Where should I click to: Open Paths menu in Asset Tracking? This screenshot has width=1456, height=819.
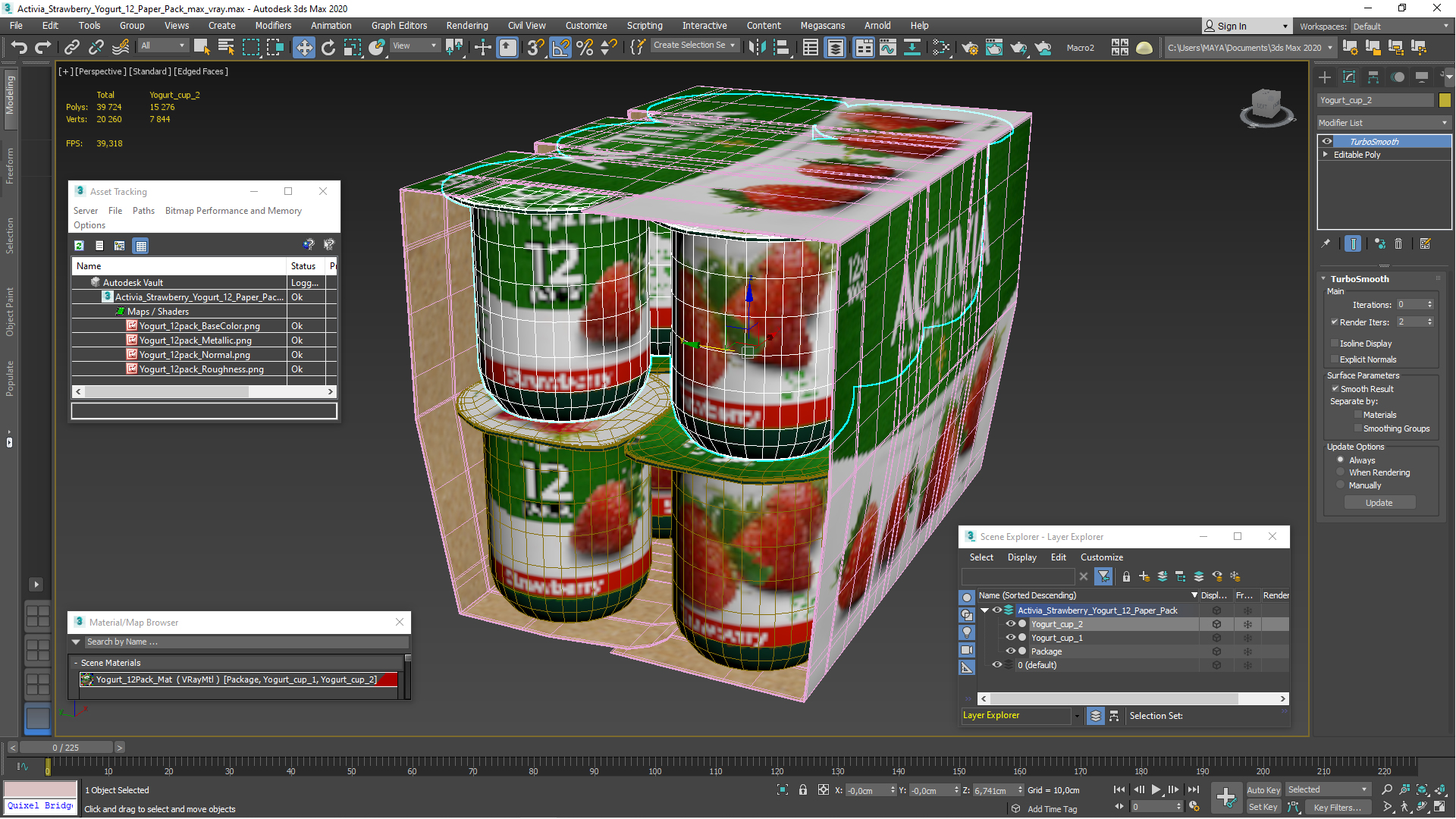pos(143,211)
